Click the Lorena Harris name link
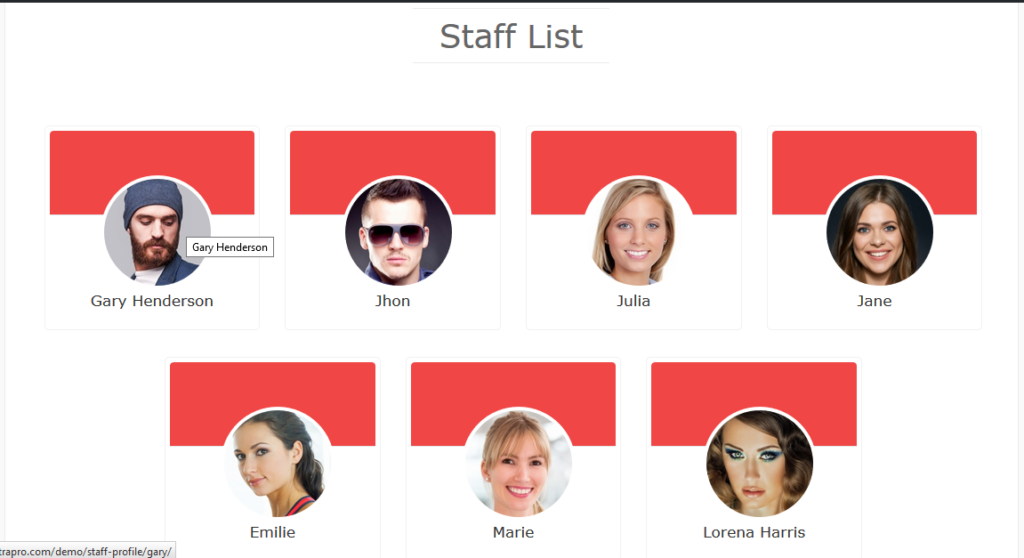 tap(754, 533)
